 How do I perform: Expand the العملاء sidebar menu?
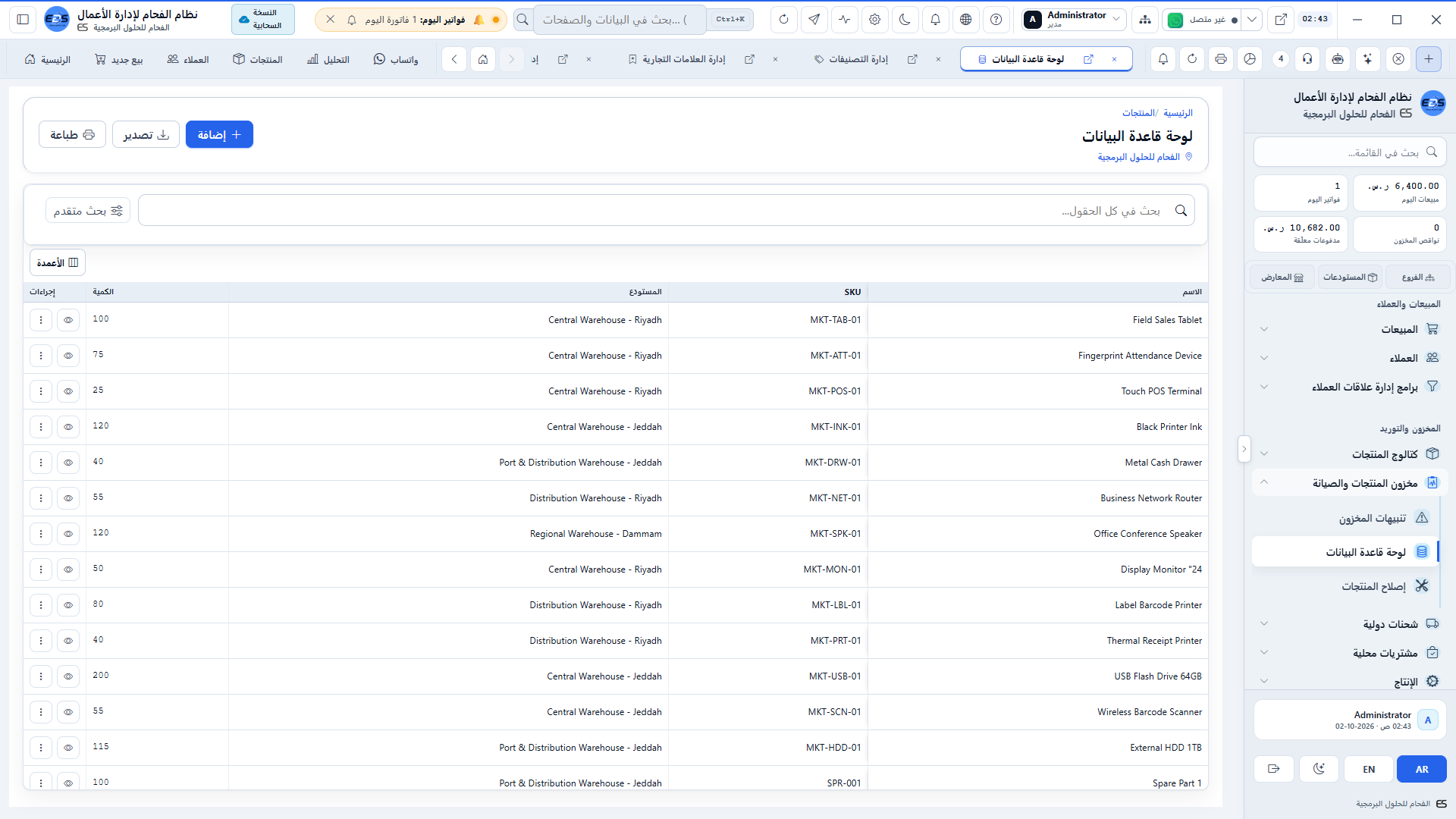coord(1349,358)
